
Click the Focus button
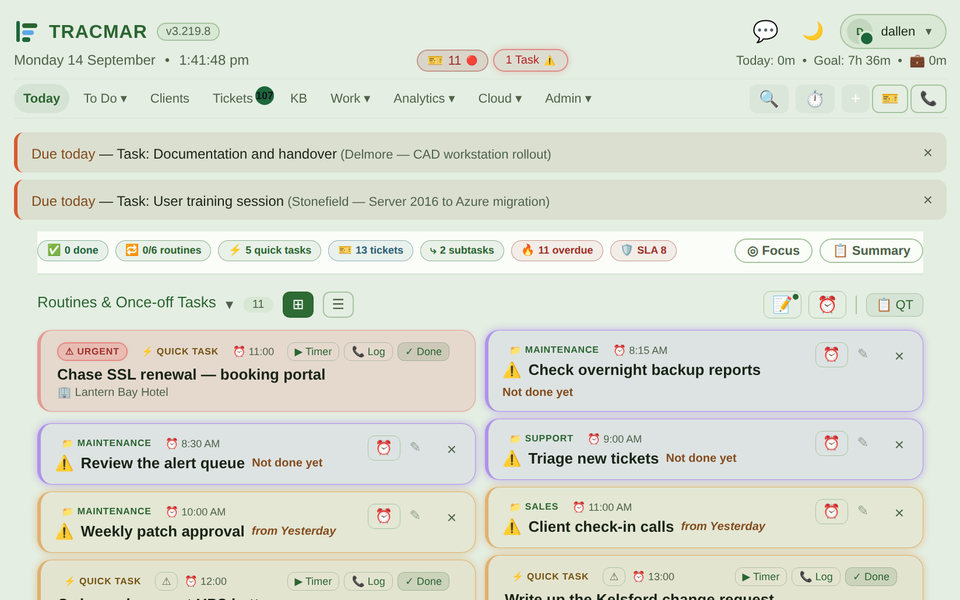[773, 251]
